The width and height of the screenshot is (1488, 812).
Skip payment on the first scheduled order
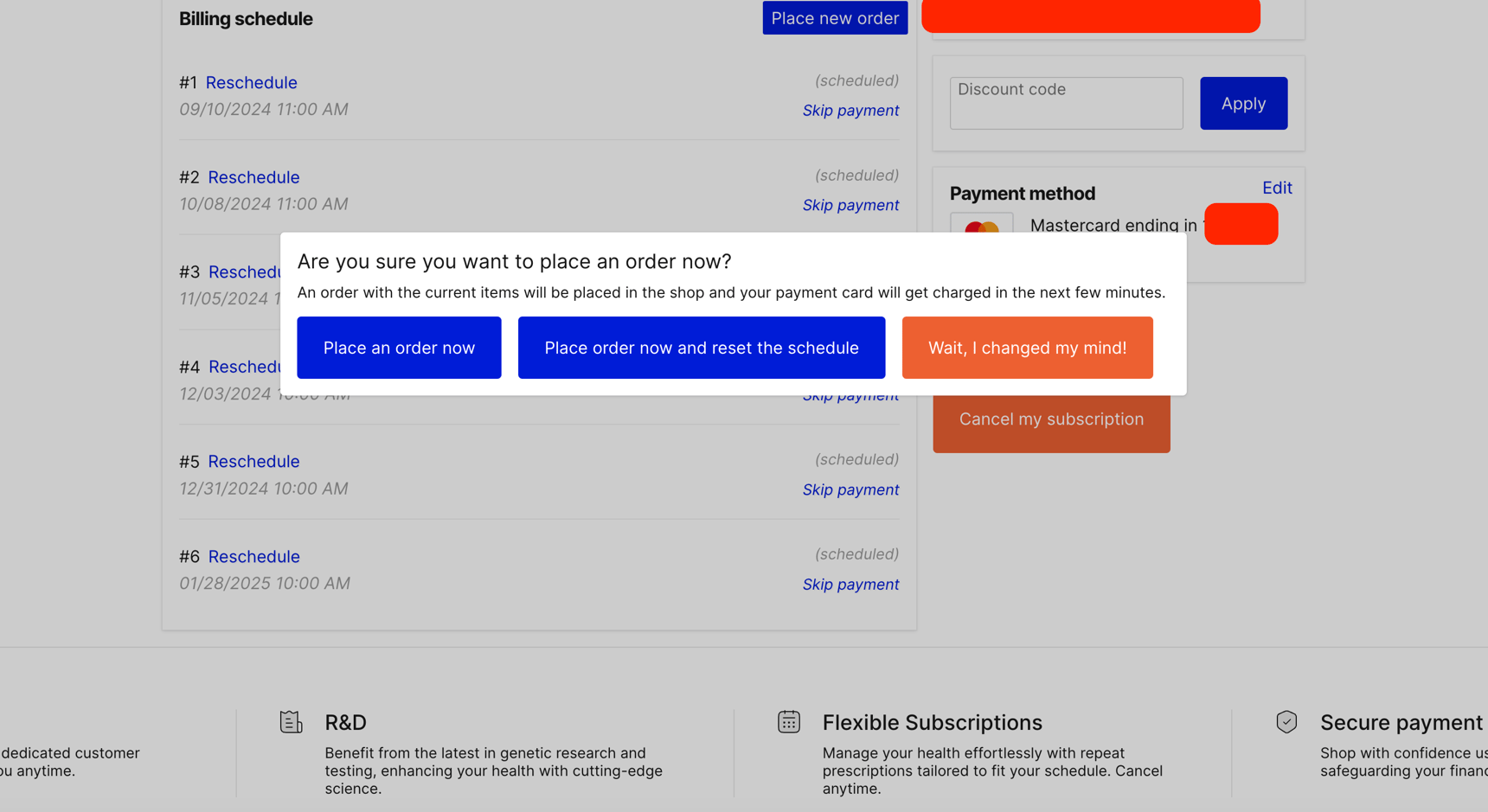tap(850, 110)
